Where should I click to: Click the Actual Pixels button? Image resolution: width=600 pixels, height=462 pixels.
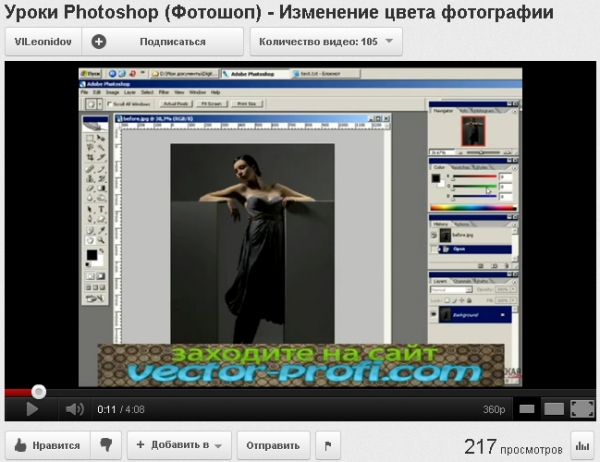tap(176, 104)
